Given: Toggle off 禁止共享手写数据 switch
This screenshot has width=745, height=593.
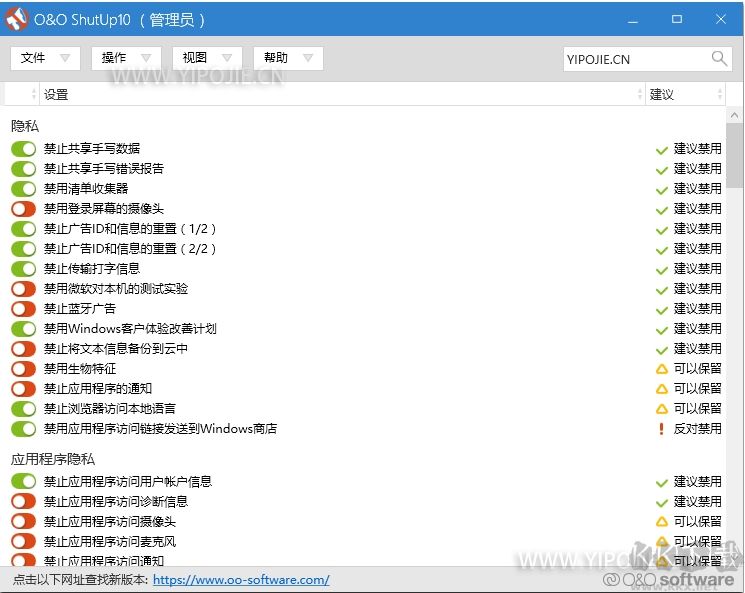Looking at the screenshot, I should [24, 149].
